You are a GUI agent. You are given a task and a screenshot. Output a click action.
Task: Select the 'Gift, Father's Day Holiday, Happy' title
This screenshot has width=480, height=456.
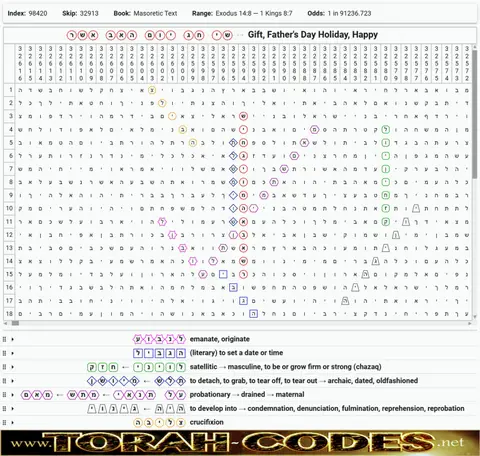[313, 35]
